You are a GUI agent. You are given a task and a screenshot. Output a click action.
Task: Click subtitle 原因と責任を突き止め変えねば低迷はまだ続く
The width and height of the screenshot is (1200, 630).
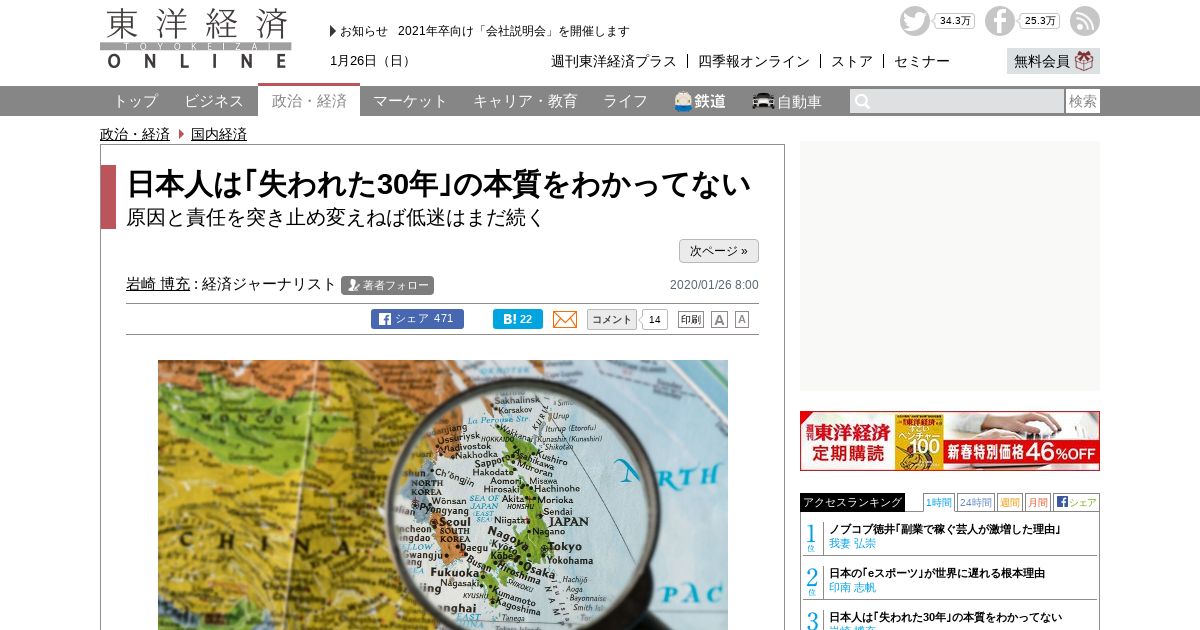(x=335, y=217)
